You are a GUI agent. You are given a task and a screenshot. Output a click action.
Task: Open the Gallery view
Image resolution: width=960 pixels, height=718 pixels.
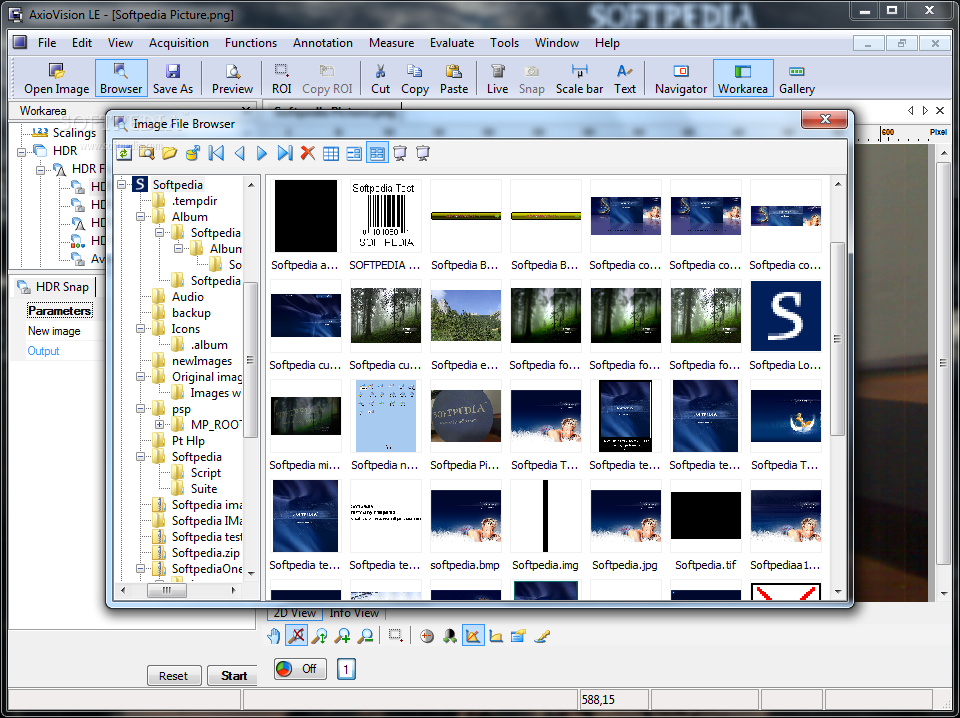point(797,78)
